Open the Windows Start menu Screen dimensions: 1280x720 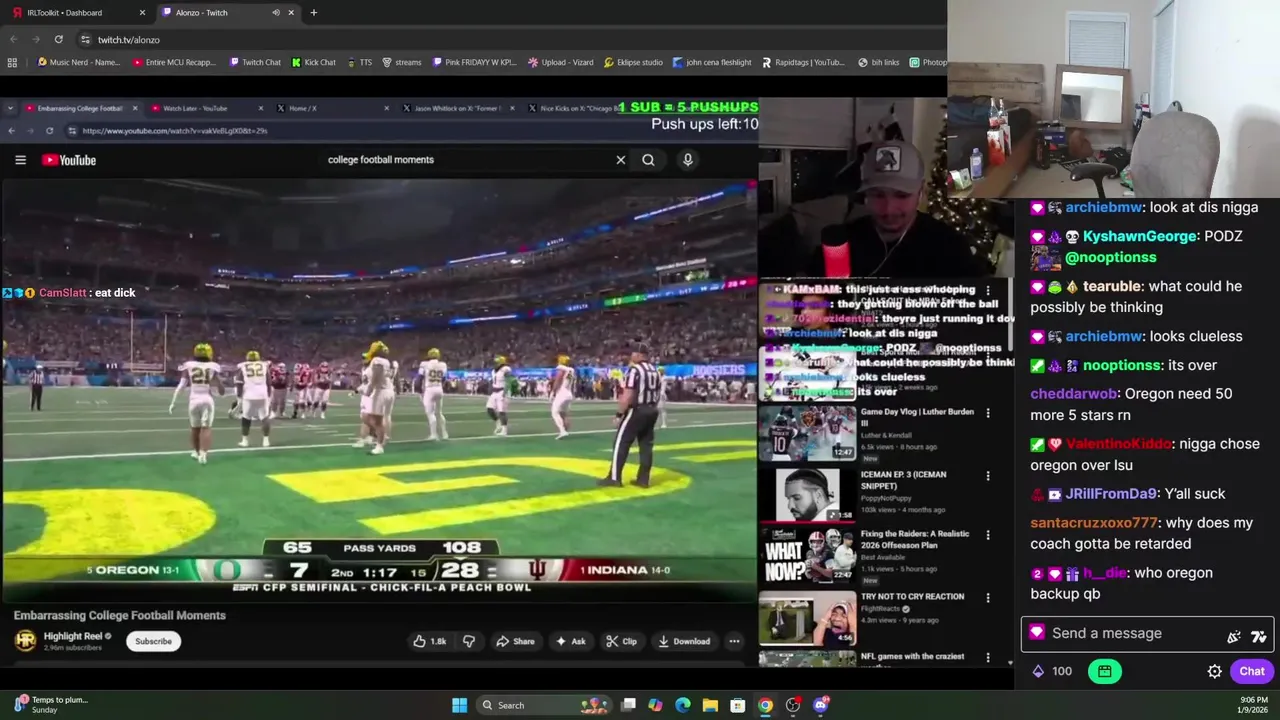(459, 705)
